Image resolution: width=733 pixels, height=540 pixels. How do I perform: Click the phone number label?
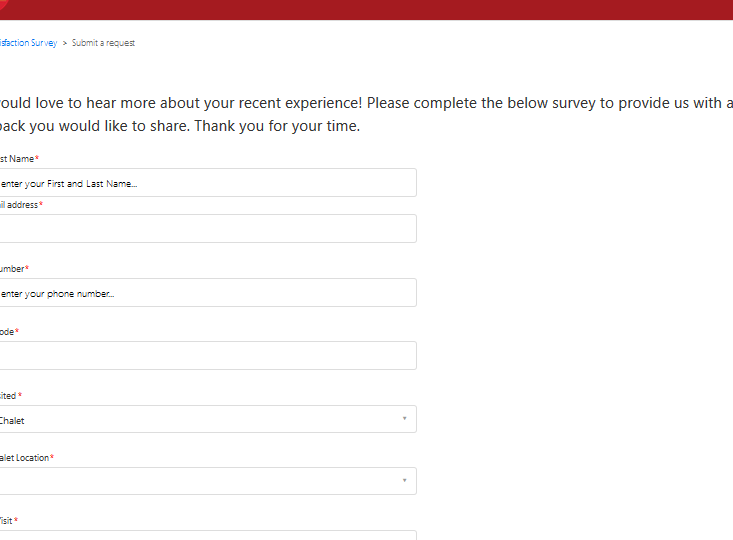pos(13,269)
